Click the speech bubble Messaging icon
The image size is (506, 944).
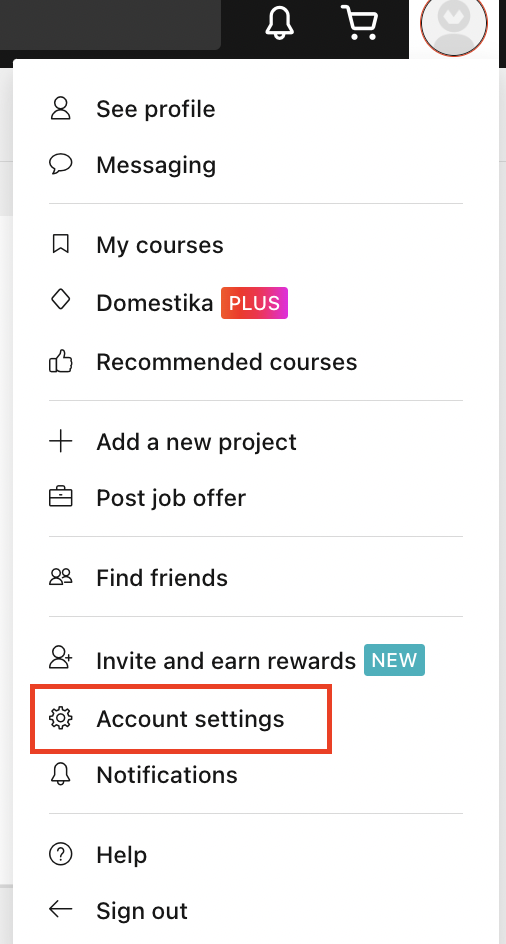[x=60, y=164]
